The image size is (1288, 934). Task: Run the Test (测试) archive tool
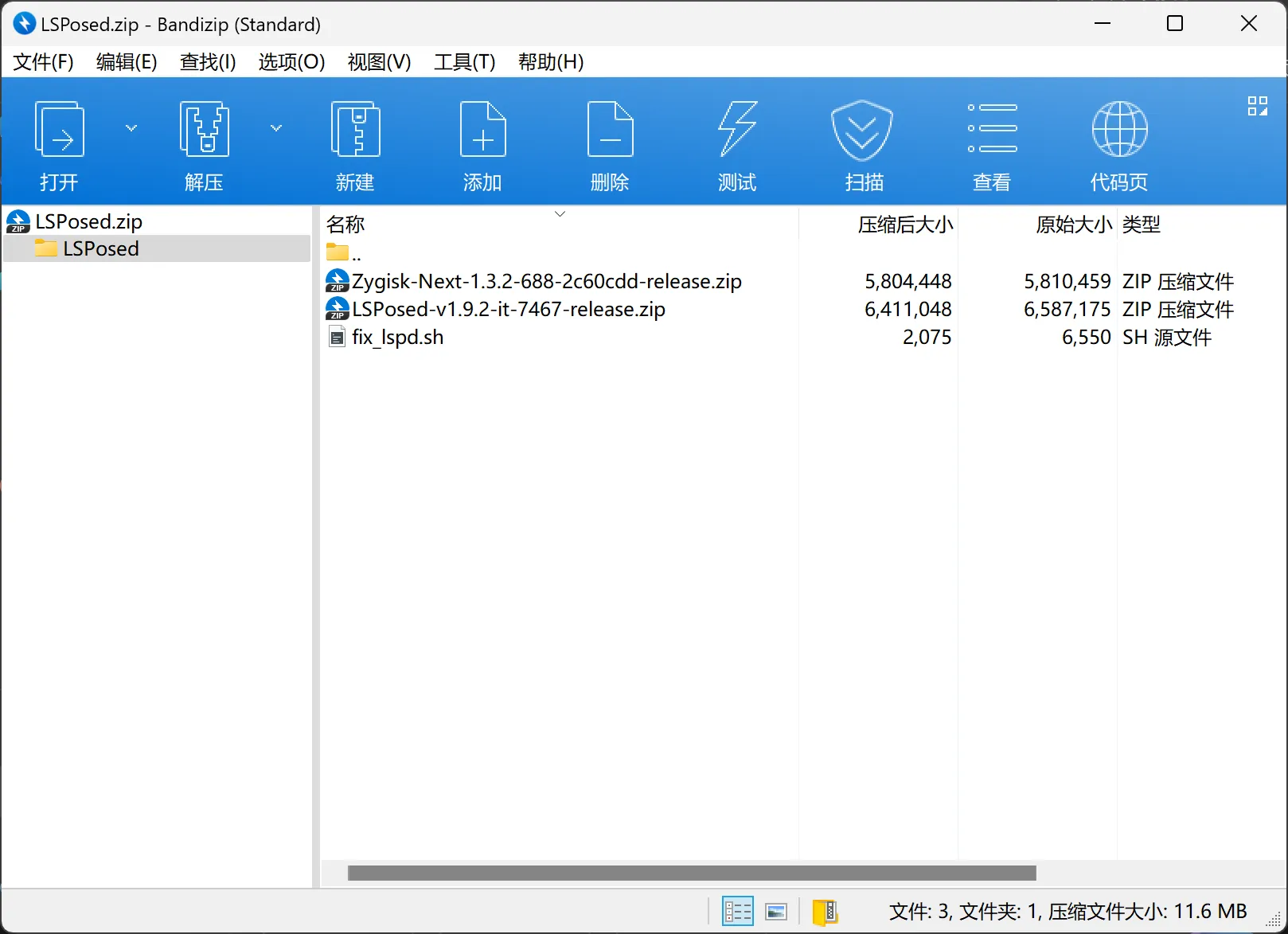tap(737, 130)
